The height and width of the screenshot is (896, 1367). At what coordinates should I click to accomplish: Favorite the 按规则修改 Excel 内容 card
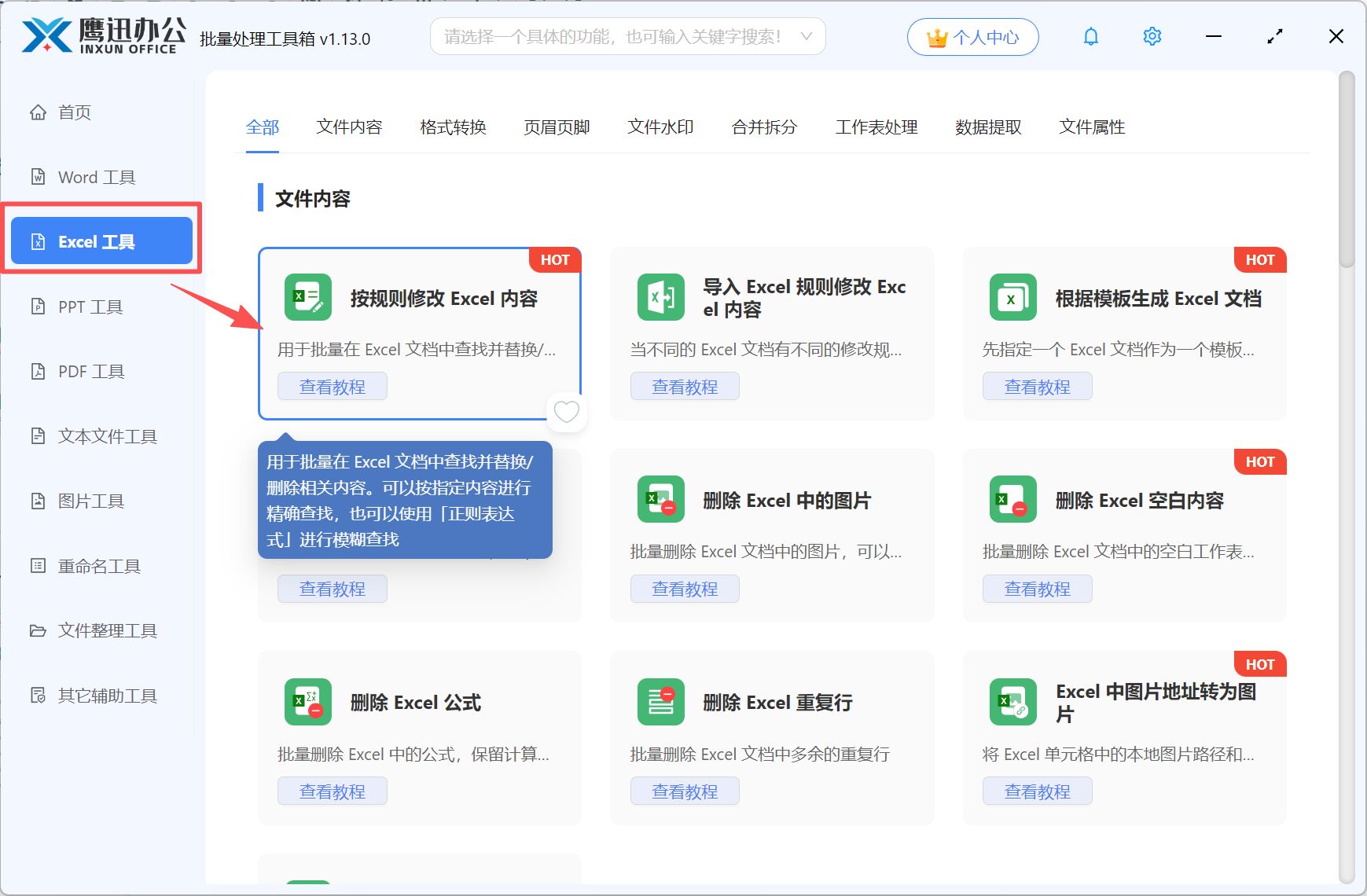pos(566,412)
